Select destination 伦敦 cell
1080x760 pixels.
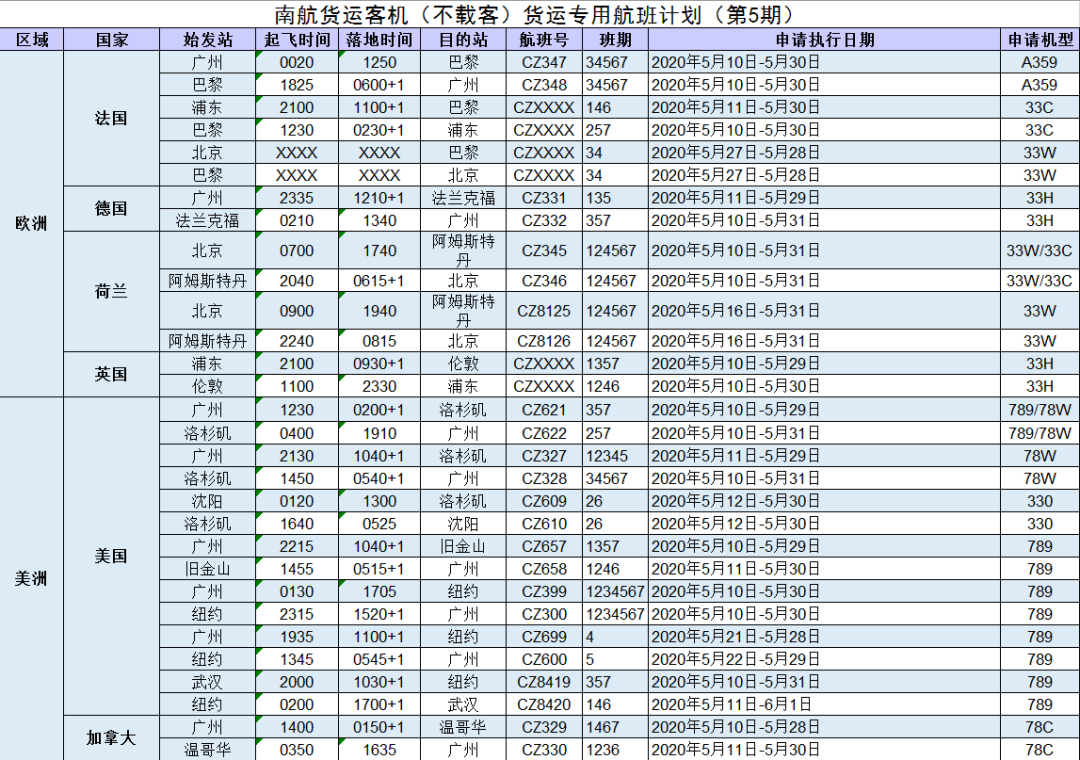tap(463, 363)
